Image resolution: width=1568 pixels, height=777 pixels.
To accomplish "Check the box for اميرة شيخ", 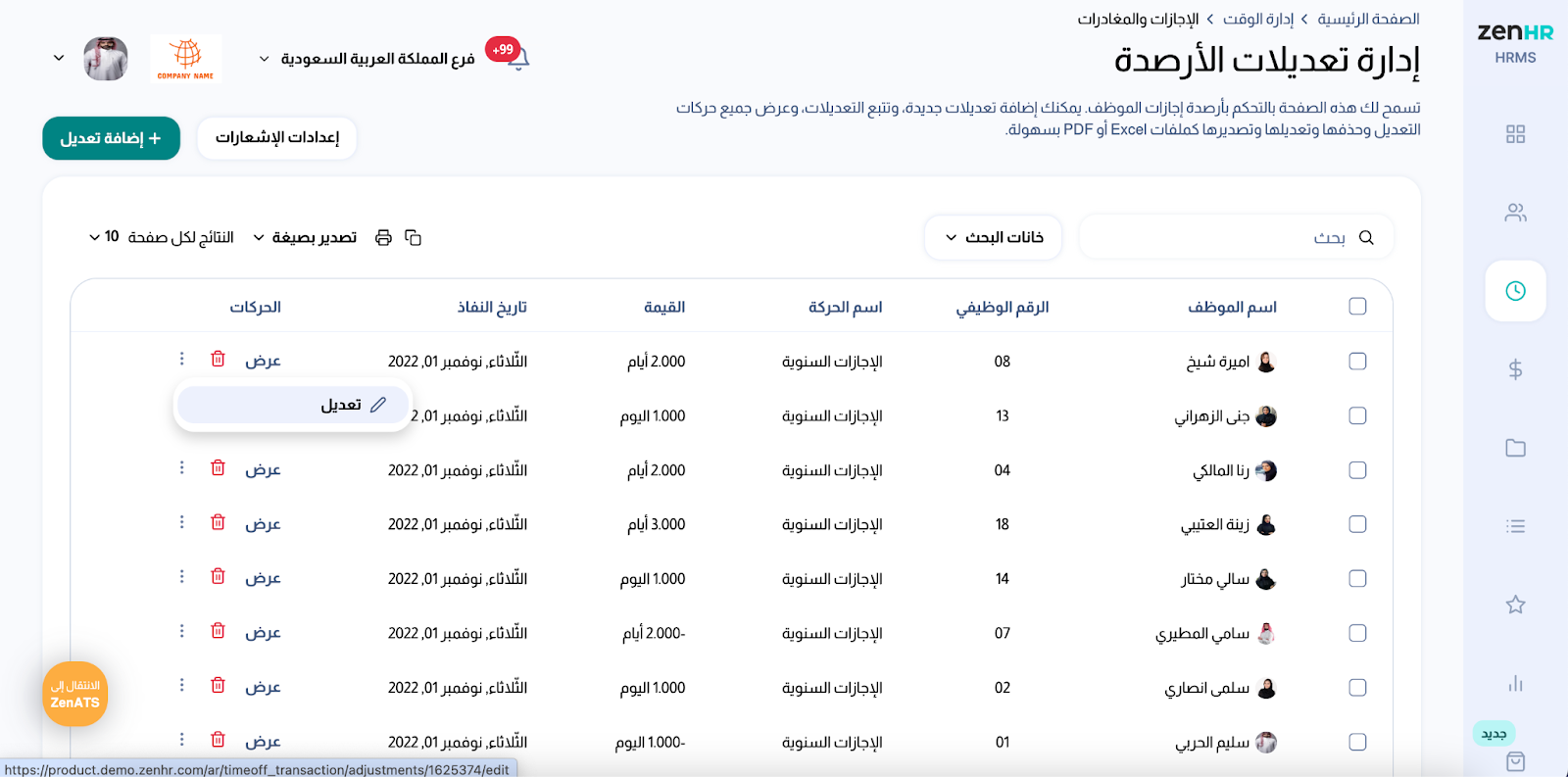I will coord(1357,362).
